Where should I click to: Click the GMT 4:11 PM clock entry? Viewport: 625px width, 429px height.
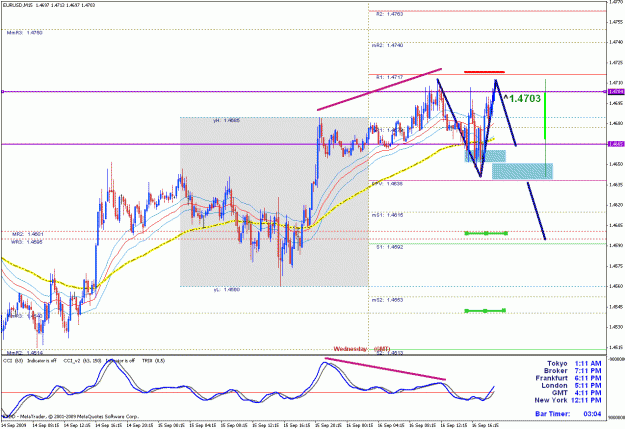pos(576,393)
